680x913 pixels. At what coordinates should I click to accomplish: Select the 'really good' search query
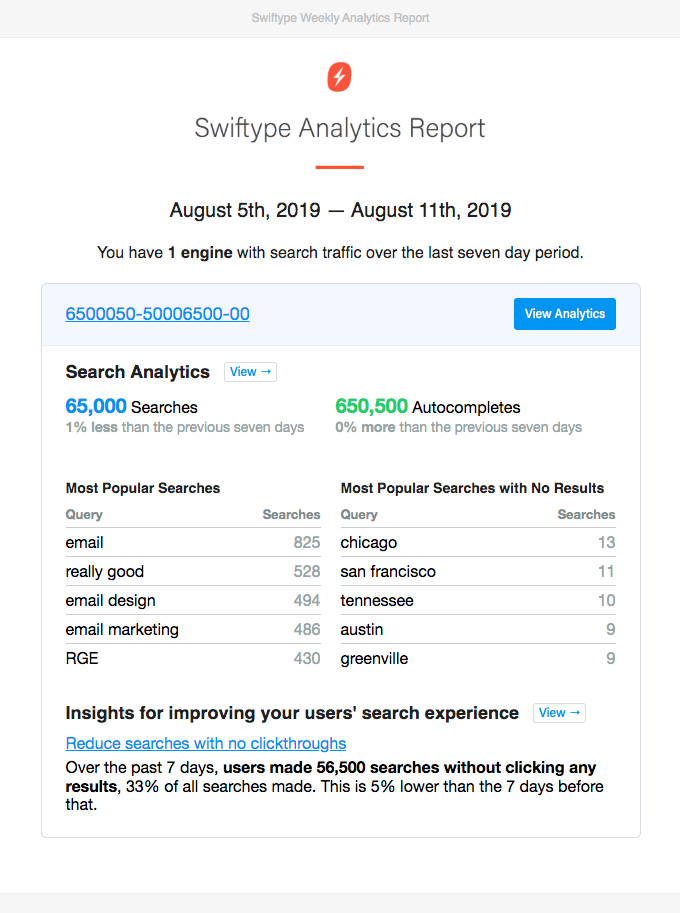click(105, 571)
